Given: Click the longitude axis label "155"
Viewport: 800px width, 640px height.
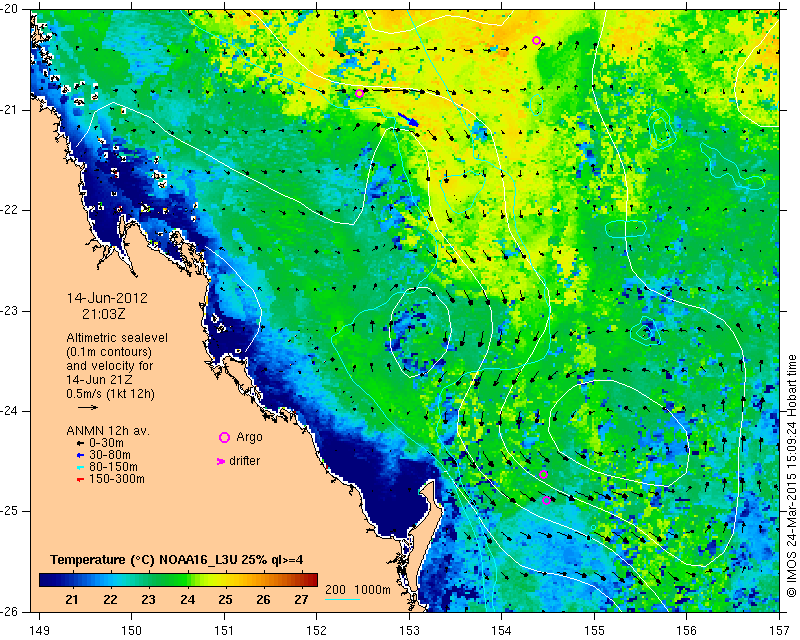Looking at the screenshot, I should pos(594,630).
